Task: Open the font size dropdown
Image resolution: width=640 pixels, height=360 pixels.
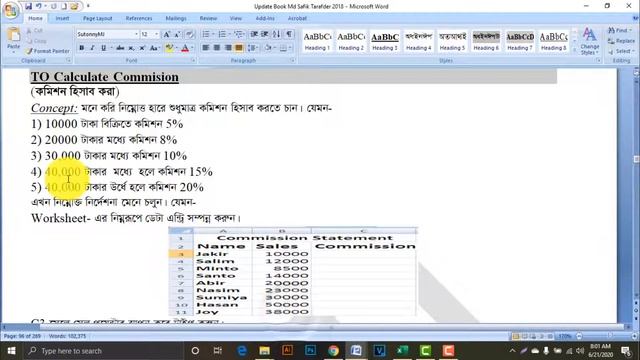Action: pyautogui.click(x=156, y=35)
